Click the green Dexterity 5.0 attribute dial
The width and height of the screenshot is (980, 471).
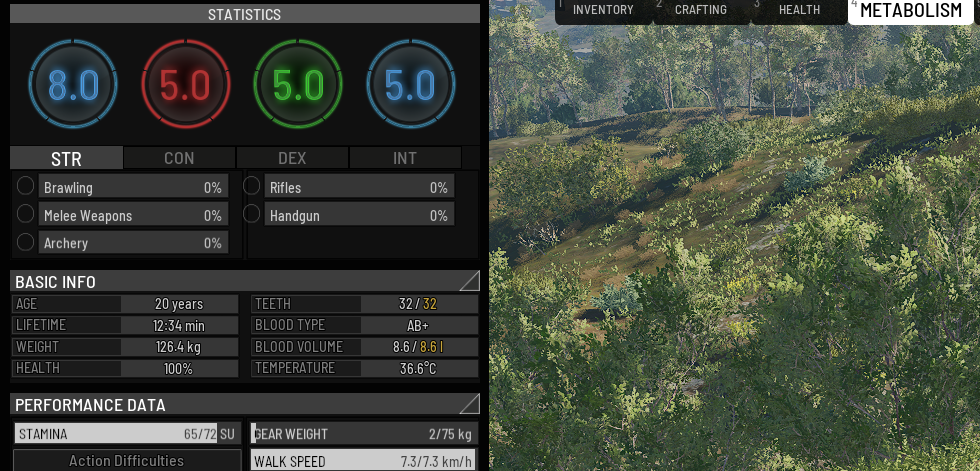pos(298,86)
